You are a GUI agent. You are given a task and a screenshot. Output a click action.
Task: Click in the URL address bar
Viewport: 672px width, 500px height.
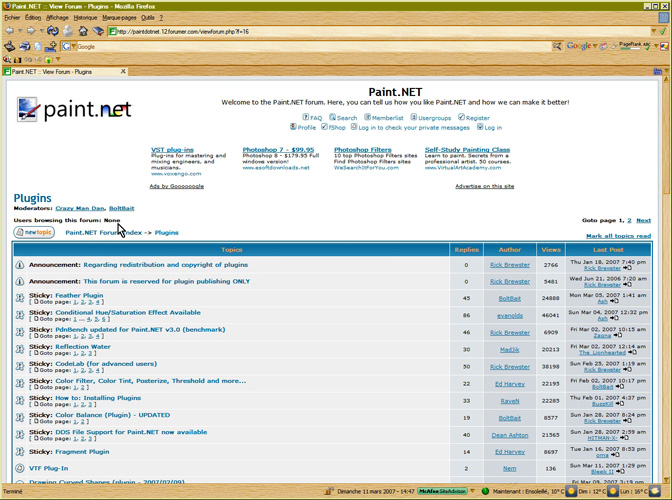(x=350, y=31)
